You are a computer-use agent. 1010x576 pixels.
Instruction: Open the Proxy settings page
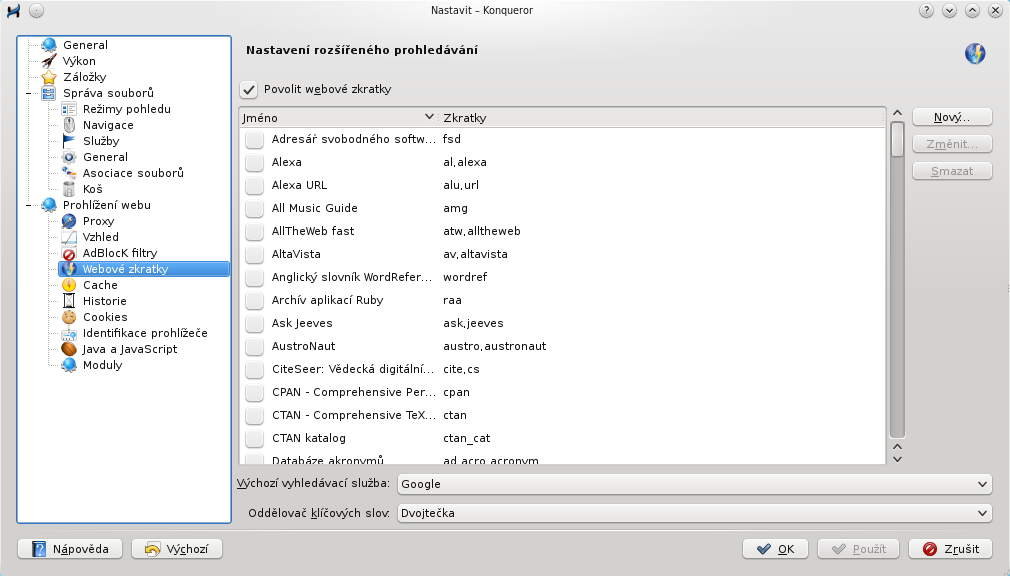(99, 221)
